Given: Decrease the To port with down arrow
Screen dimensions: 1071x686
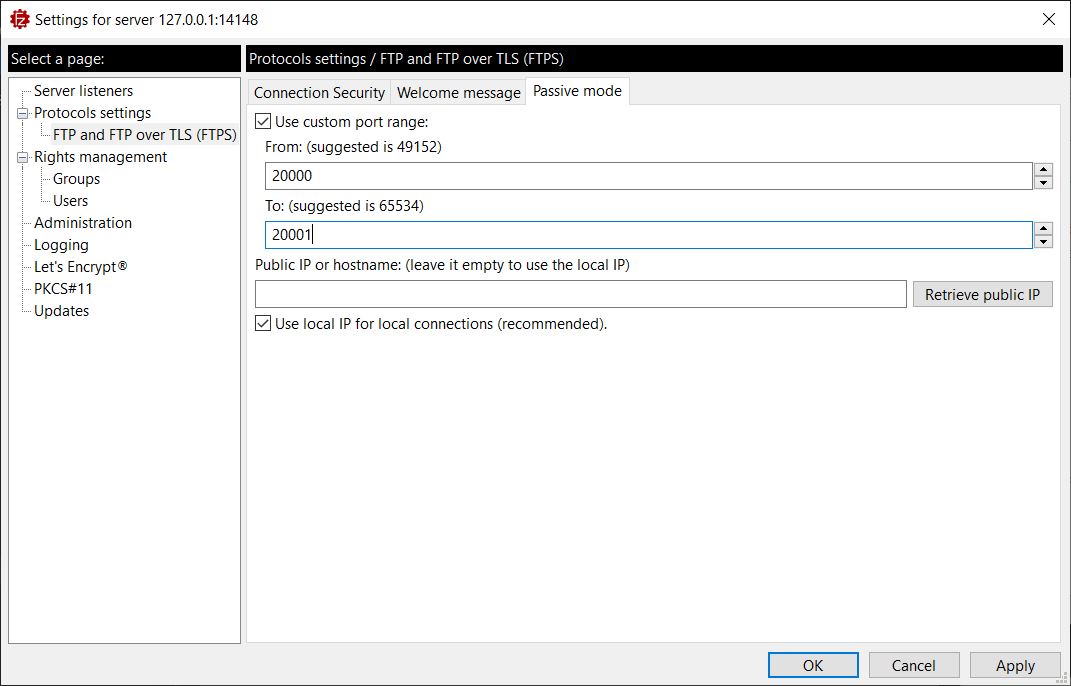Looking at the screenshot, I should coord(1044,241).
